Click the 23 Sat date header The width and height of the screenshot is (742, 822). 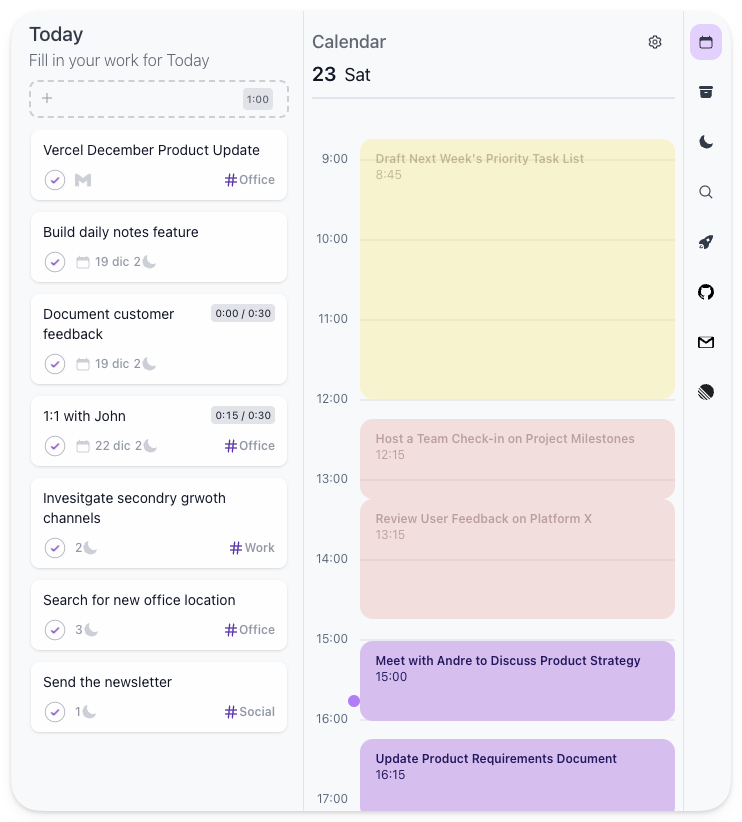click(341, 74)
